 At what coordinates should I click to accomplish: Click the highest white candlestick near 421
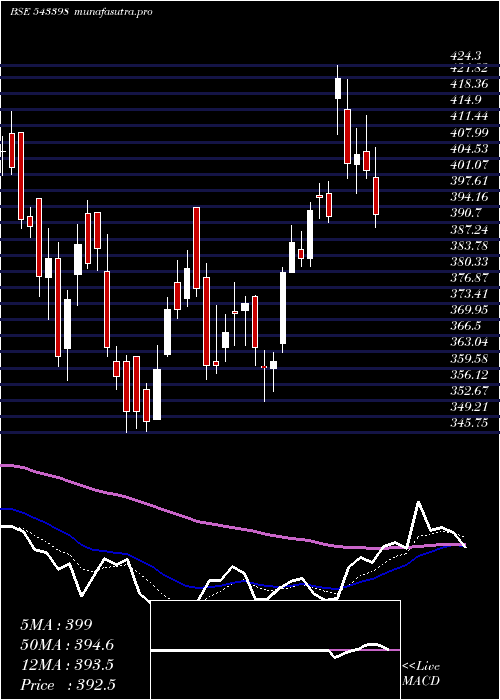338,88
